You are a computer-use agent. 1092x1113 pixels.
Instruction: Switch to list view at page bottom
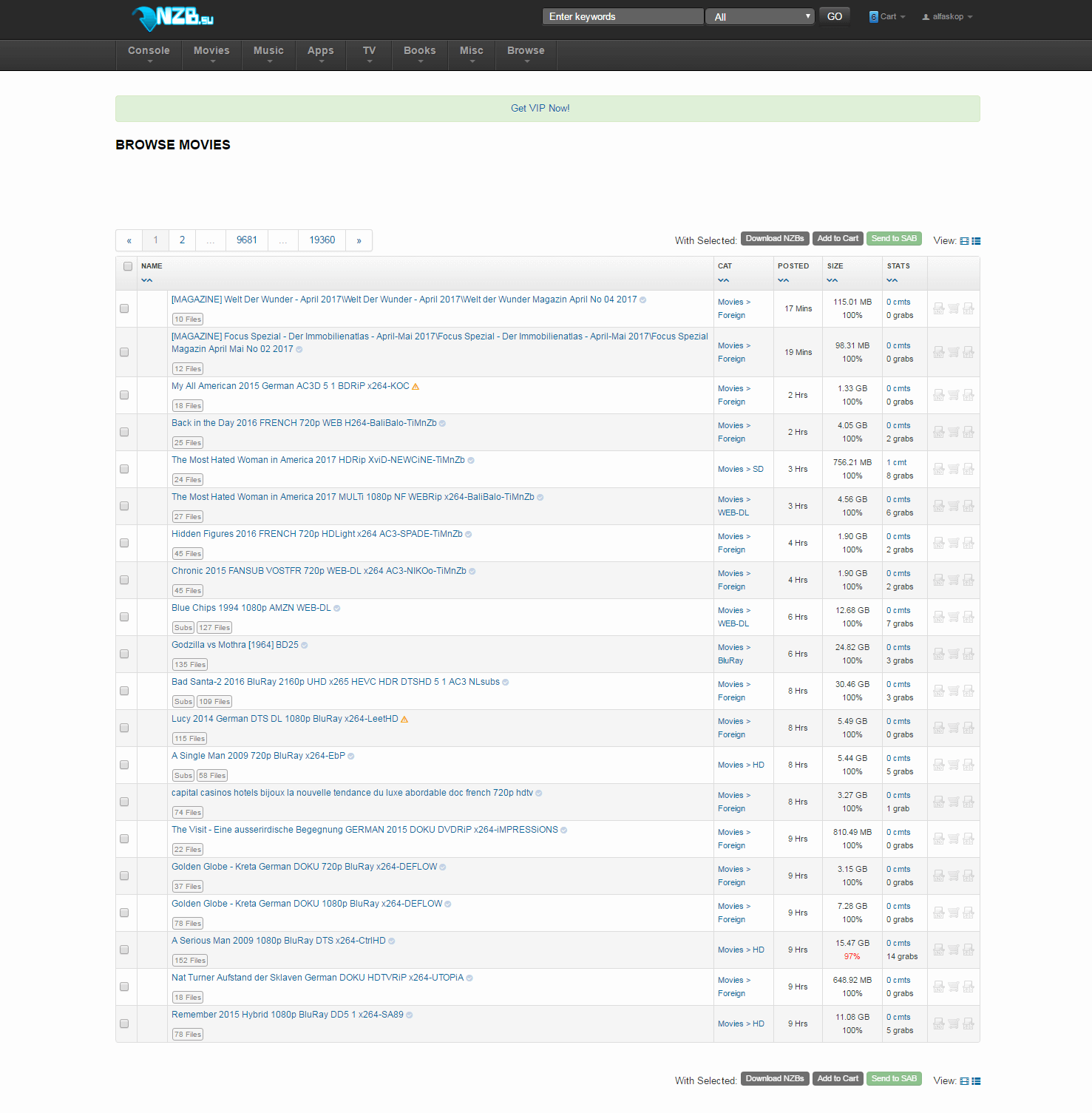coord(976,1081)
